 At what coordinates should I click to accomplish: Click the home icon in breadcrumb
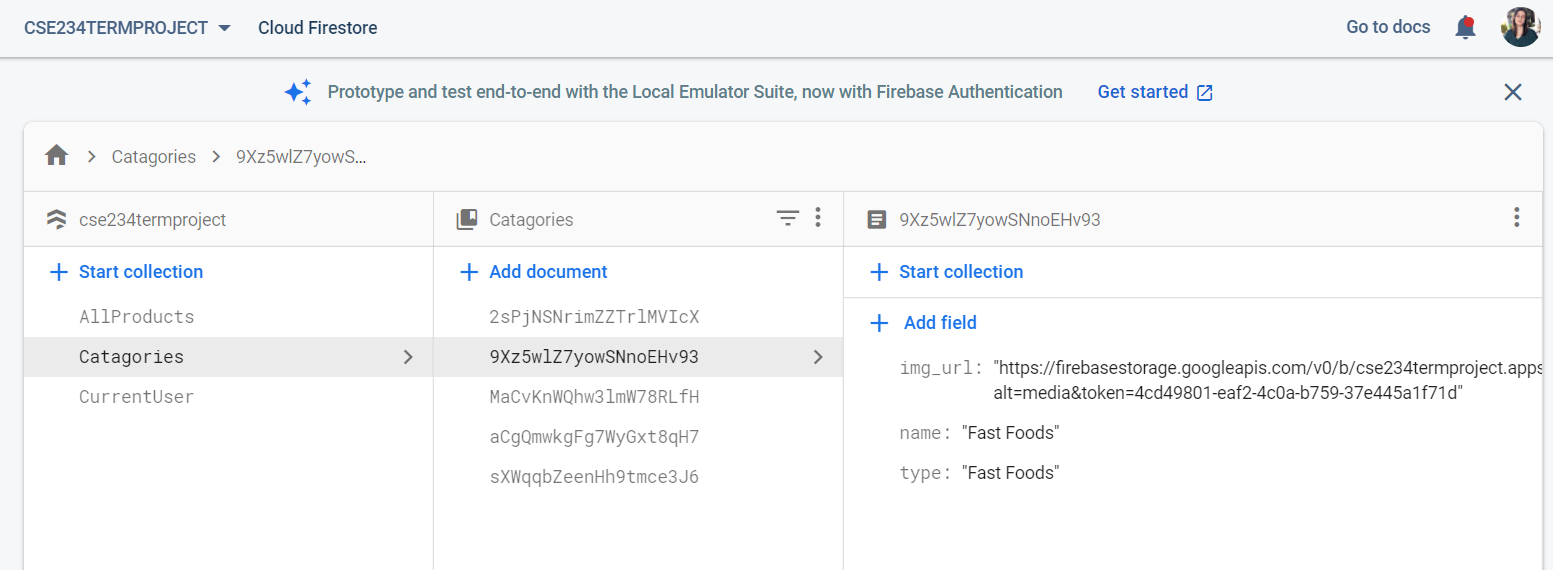[x=57, y=156]
